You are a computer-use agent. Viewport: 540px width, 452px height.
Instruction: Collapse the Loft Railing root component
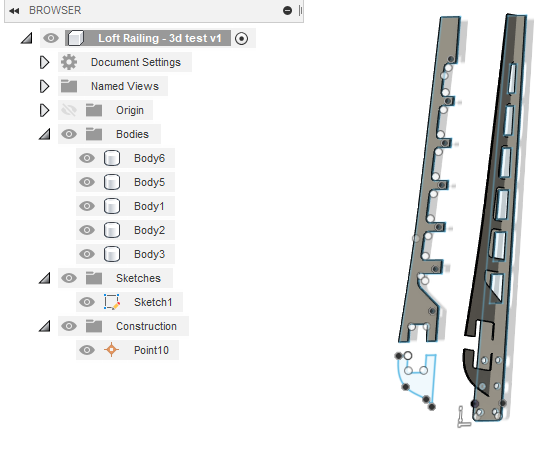click(x=27, y=38)
